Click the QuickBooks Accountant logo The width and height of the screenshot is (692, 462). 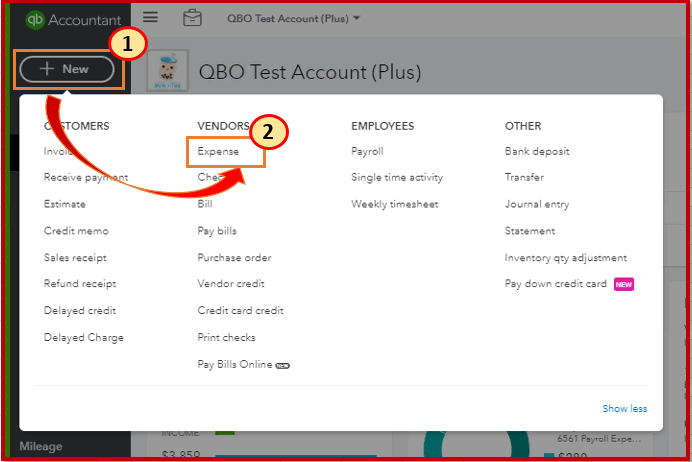pyautogui.click(x=73, y=20)
